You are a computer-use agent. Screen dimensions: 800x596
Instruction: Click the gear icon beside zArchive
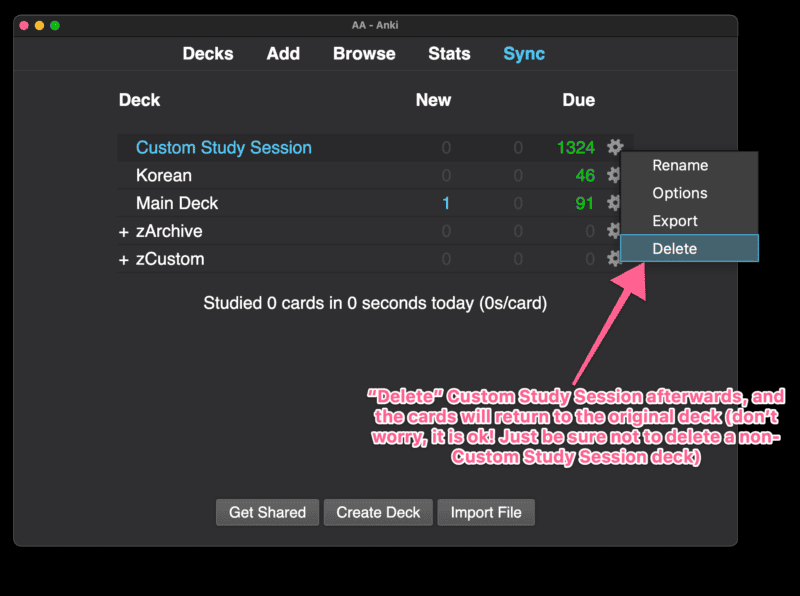click(614, 231)
